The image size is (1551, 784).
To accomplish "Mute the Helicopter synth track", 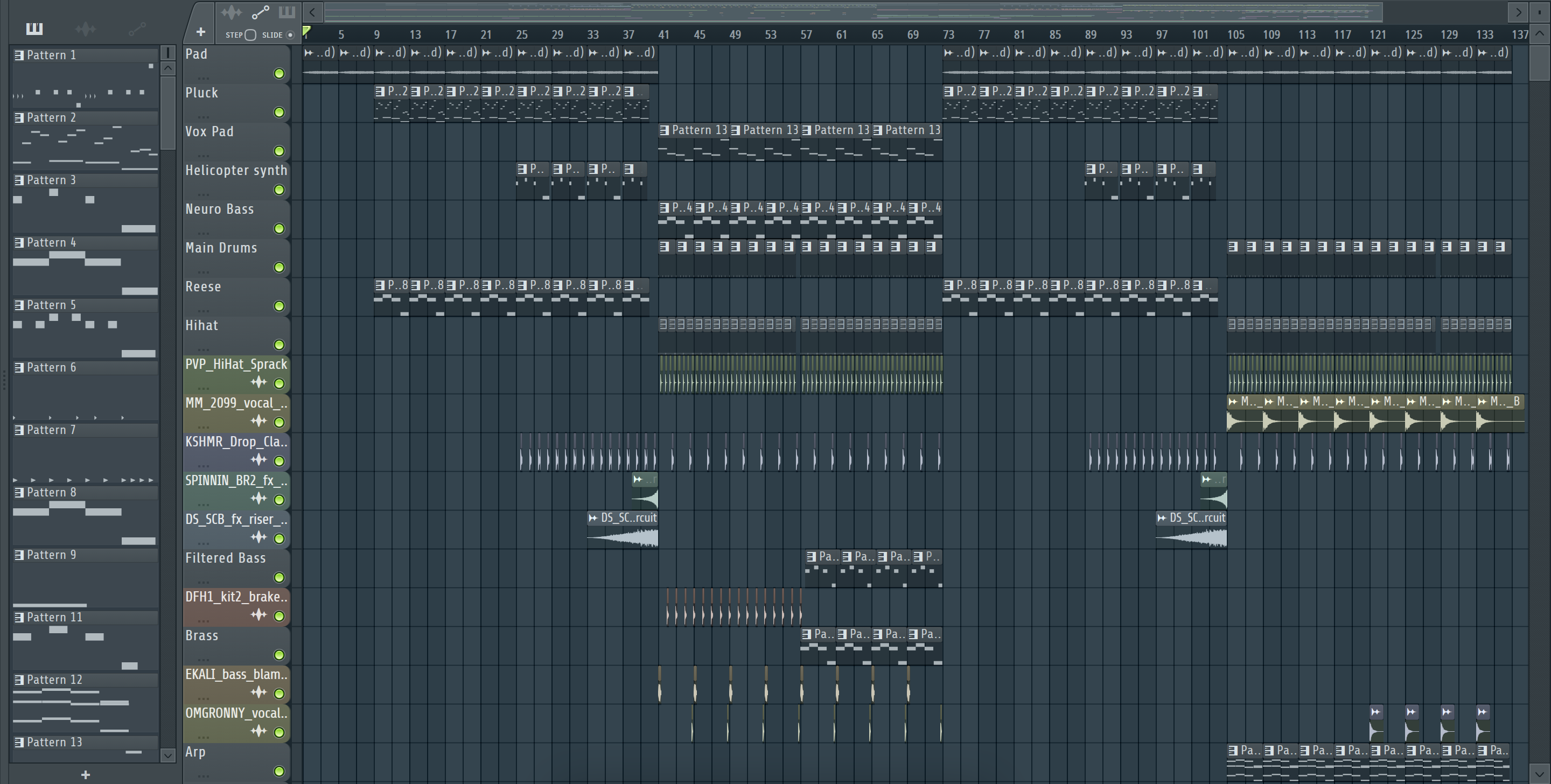I will coord(279,190).
